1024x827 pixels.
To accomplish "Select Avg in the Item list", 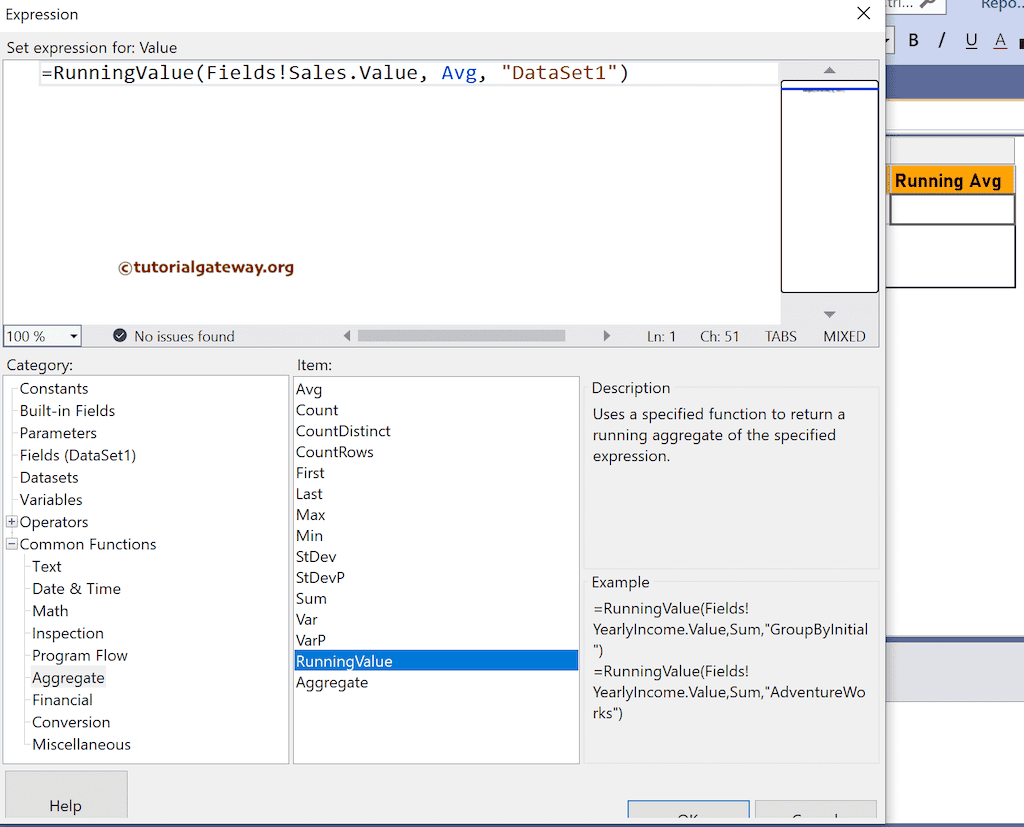I will click(309, 388).
